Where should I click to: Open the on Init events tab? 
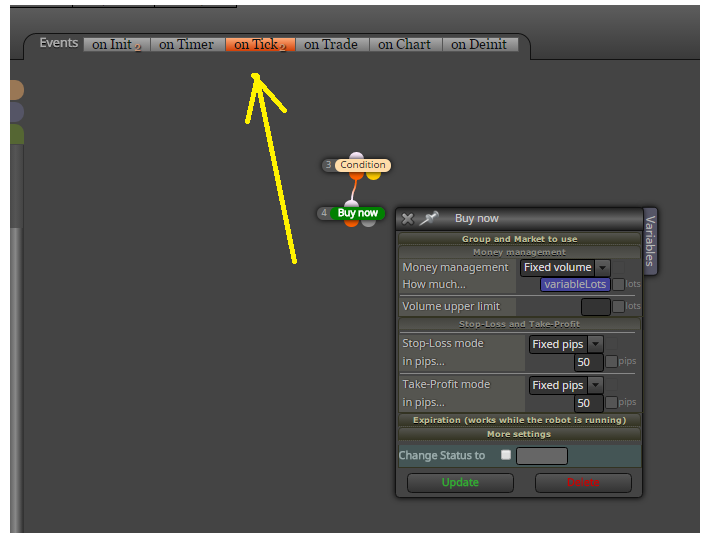116,45
